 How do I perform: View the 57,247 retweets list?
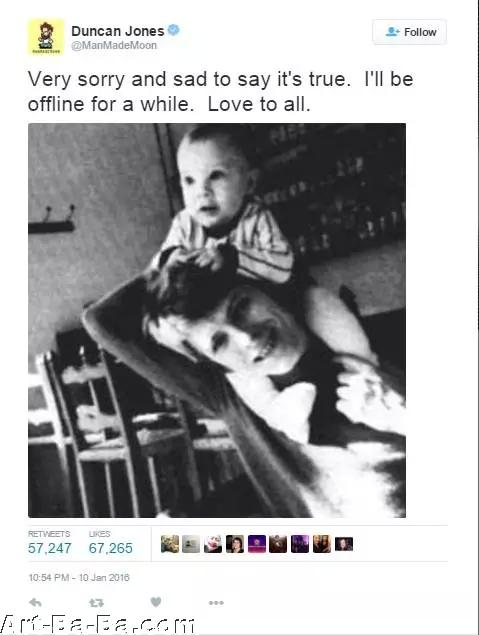[49, 543]
